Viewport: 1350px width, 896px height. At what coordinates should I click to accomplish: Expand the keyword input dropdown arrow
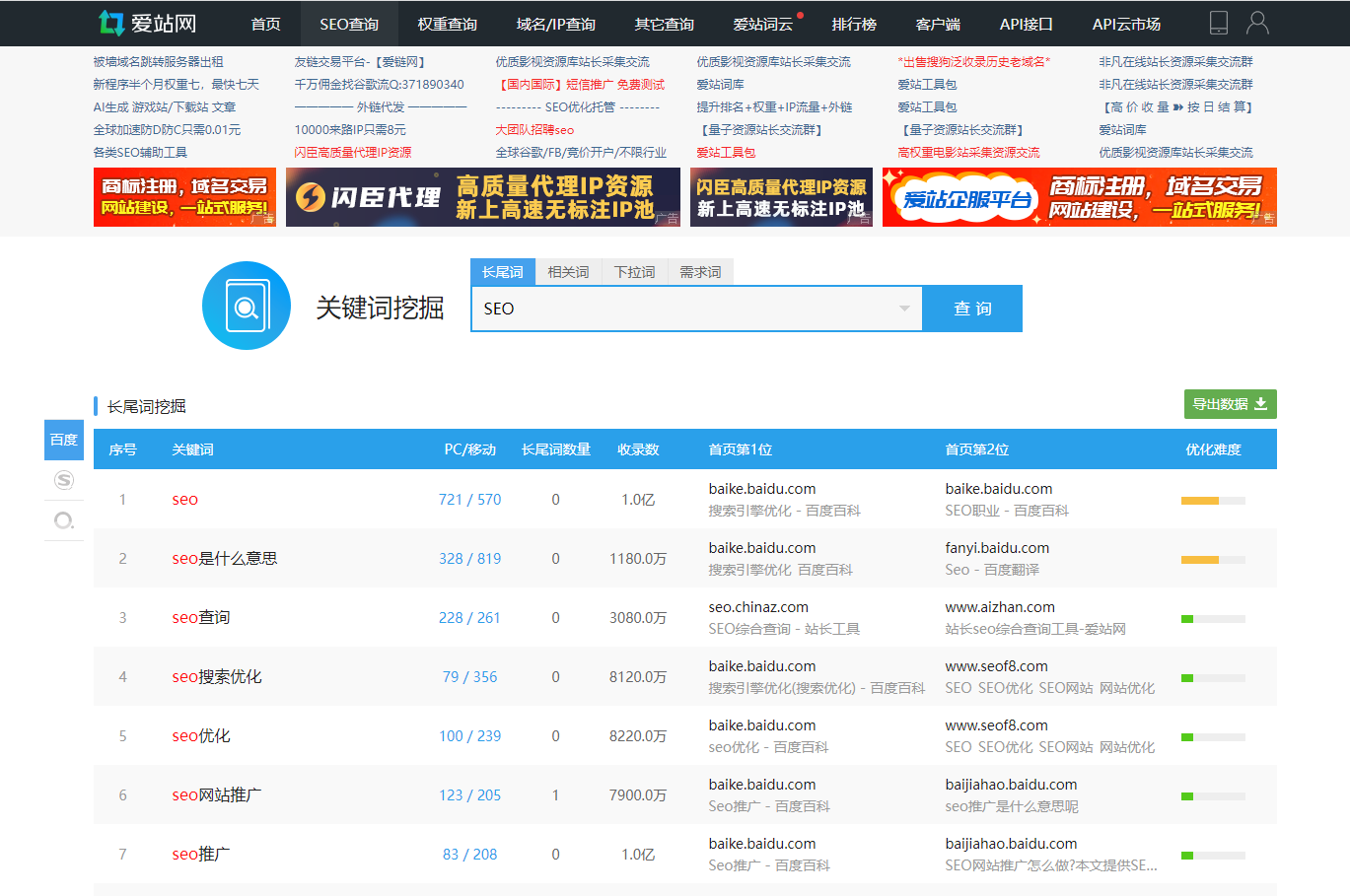904,309
